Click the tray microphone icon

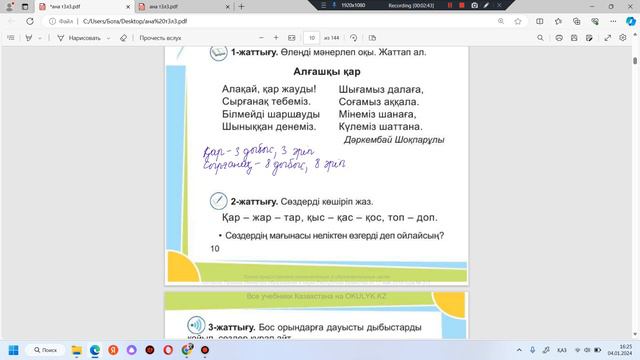(532, 350)
